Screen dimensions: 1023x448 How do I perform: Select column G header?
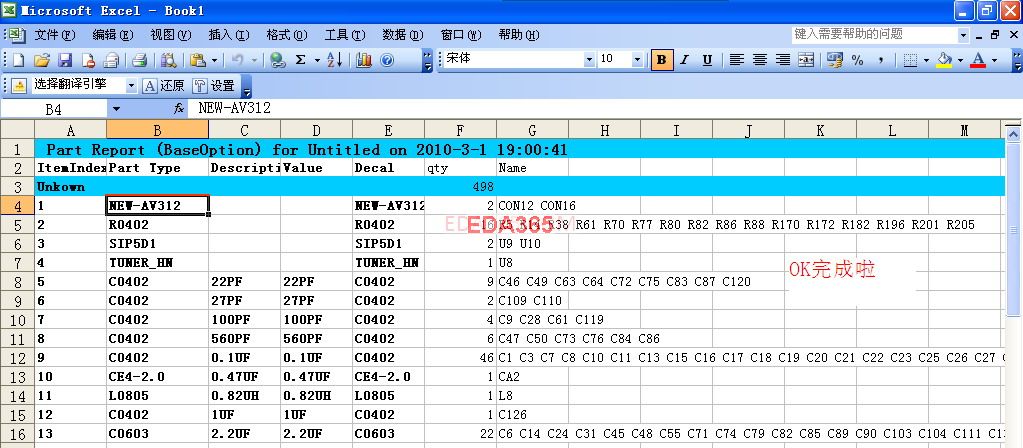coord(532,130)
